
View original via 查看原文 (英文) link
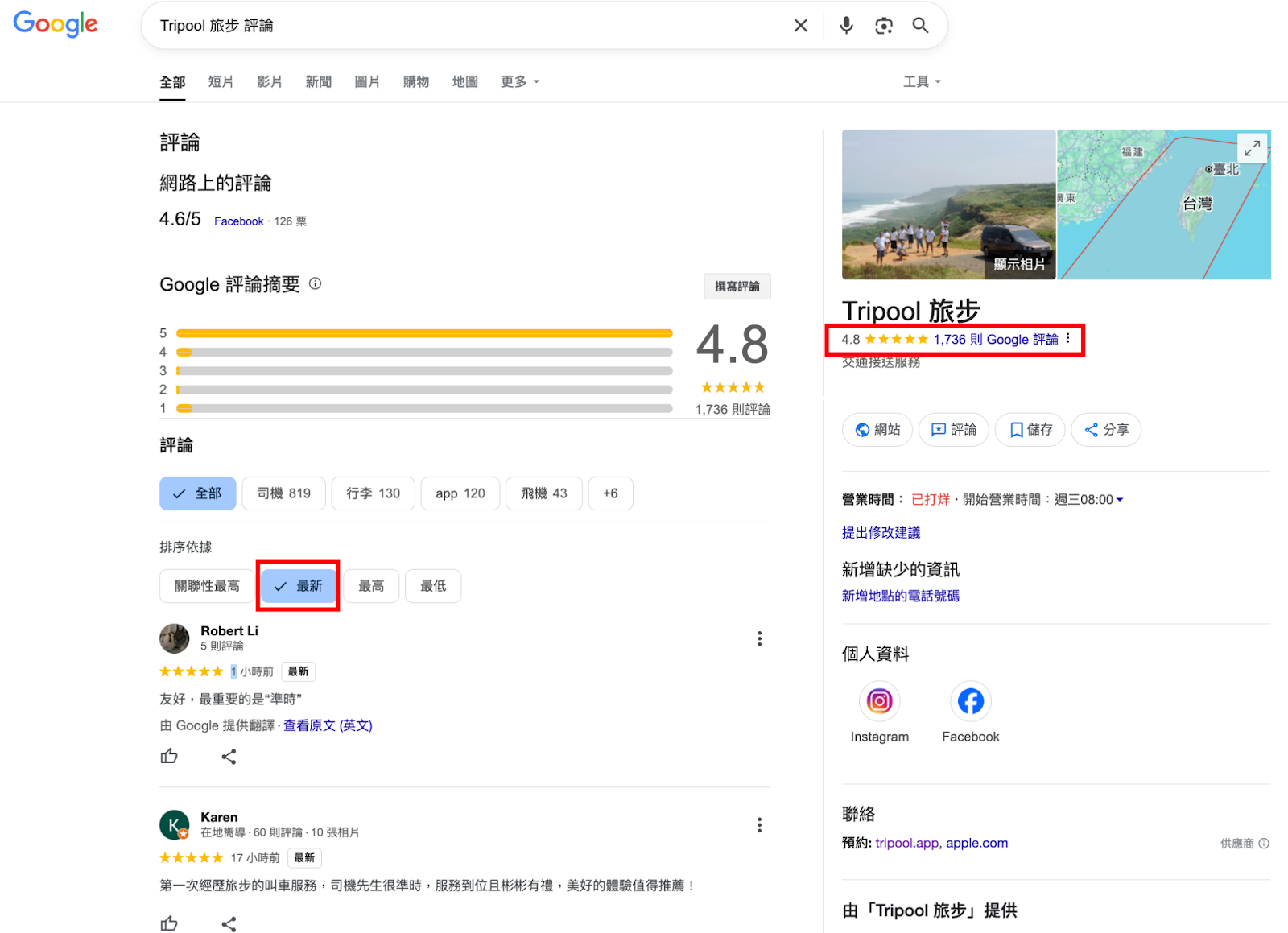click(328, 725)
